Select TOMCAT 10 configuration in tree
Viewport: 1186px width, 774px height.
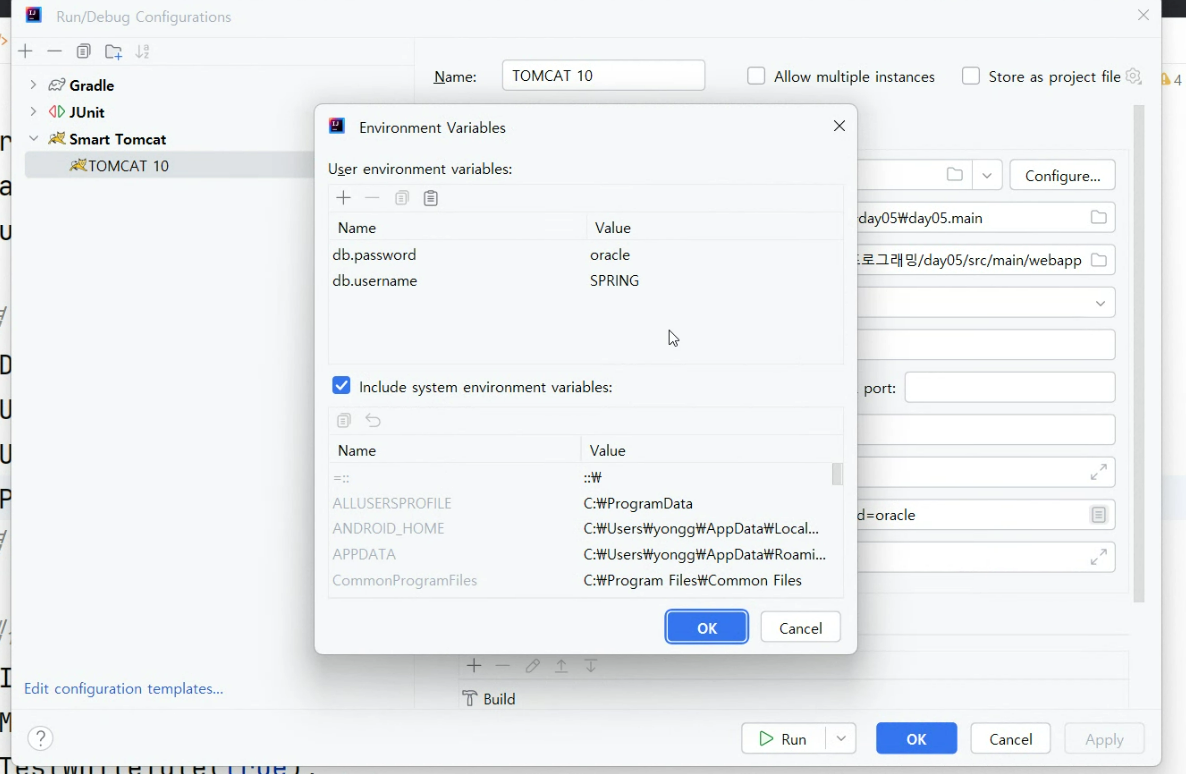(170, 165)
